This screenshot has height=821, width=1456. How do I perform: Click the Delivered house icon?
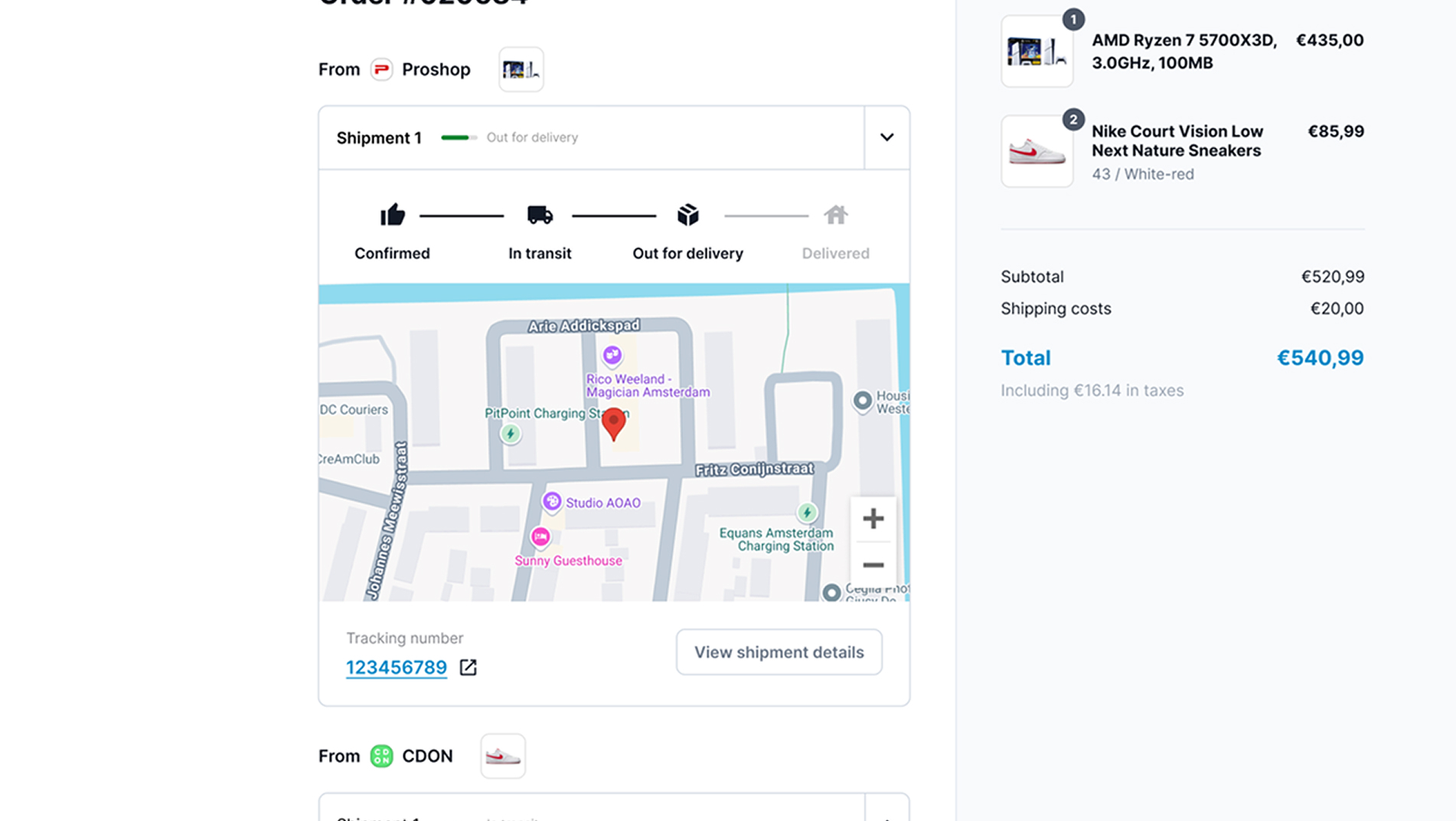pyautogui.click(x=835, y=215)
